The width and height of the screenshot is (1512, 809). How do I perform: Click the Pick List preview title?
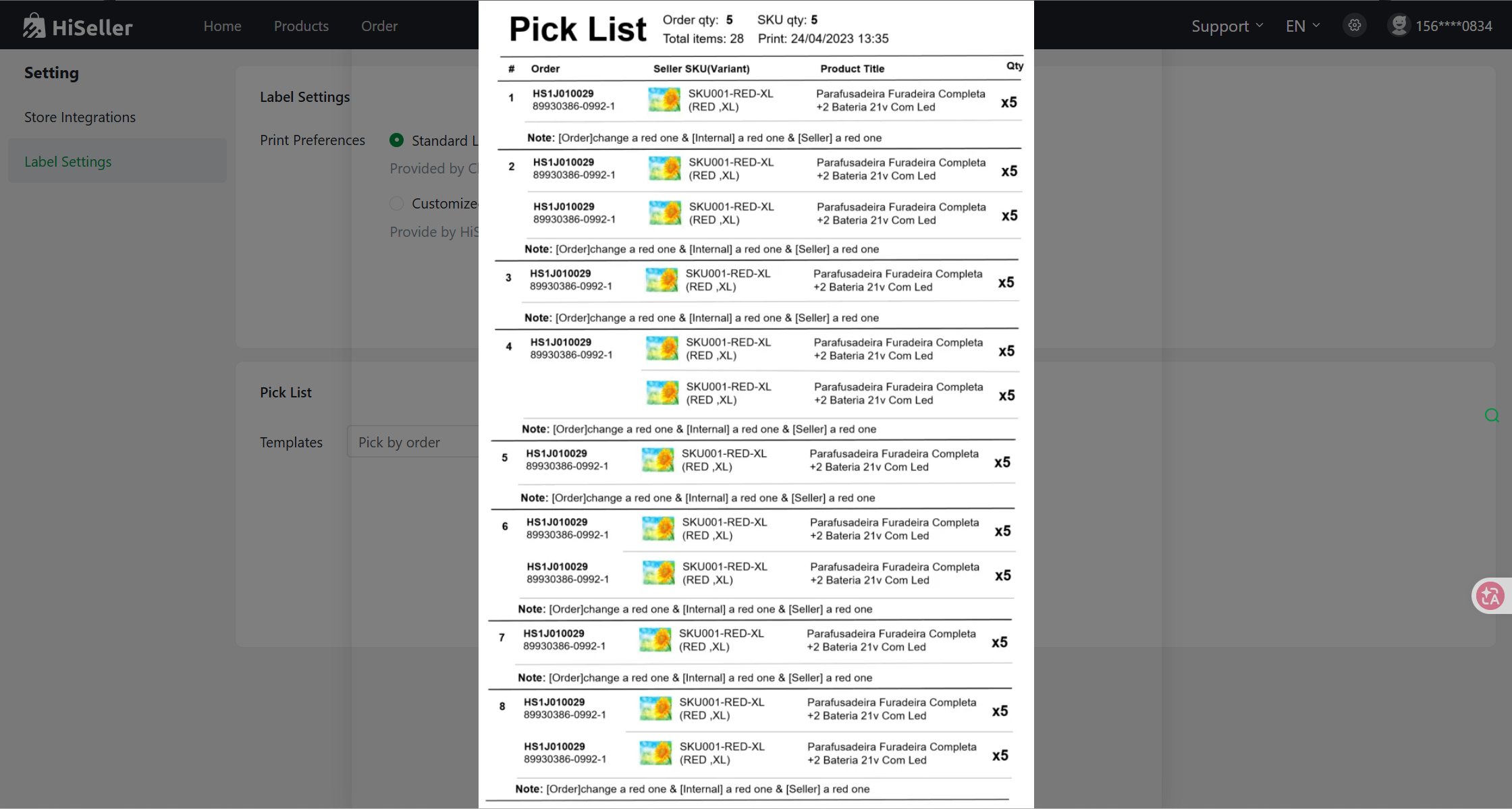(577, 30)
